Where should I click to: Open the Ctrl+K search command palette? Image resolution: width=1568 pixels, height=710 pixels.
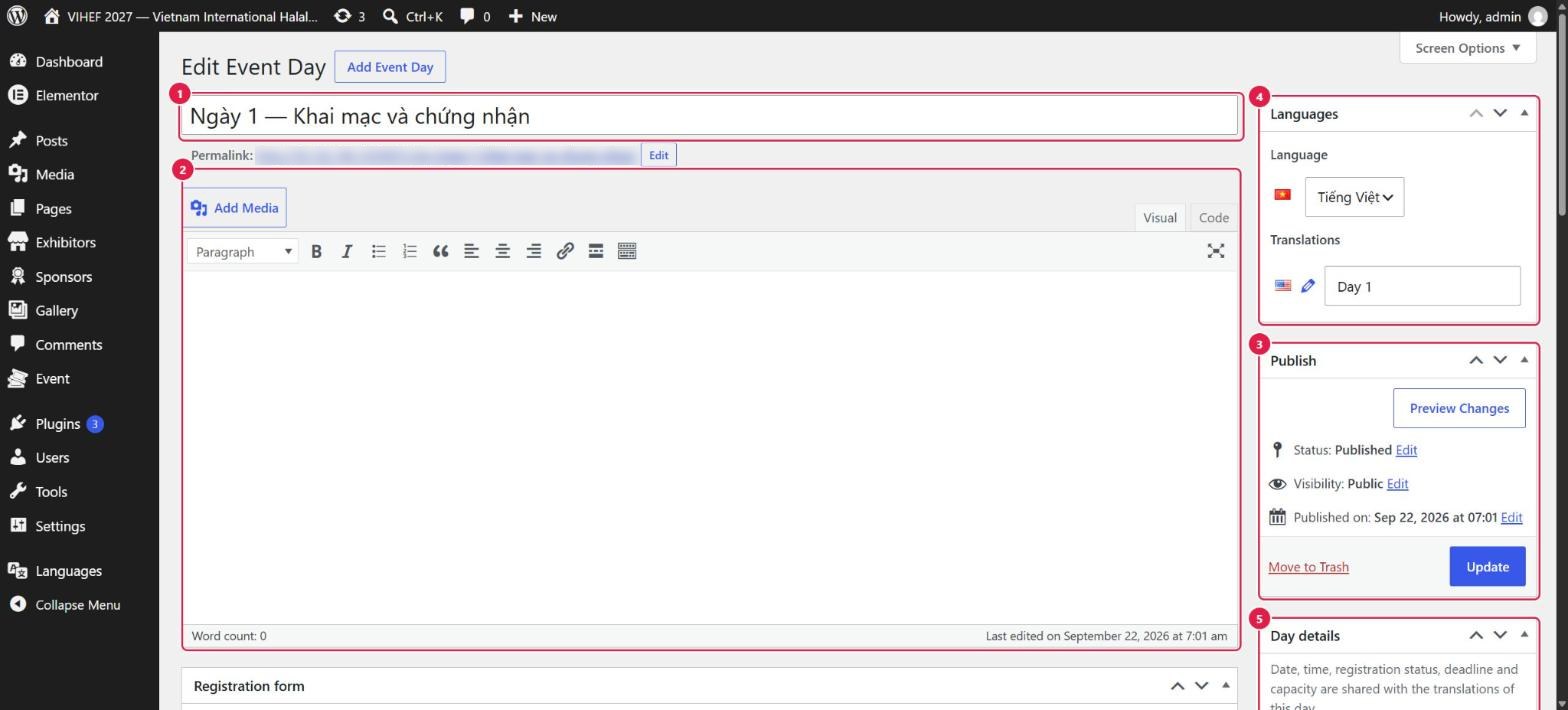[413, 16]
